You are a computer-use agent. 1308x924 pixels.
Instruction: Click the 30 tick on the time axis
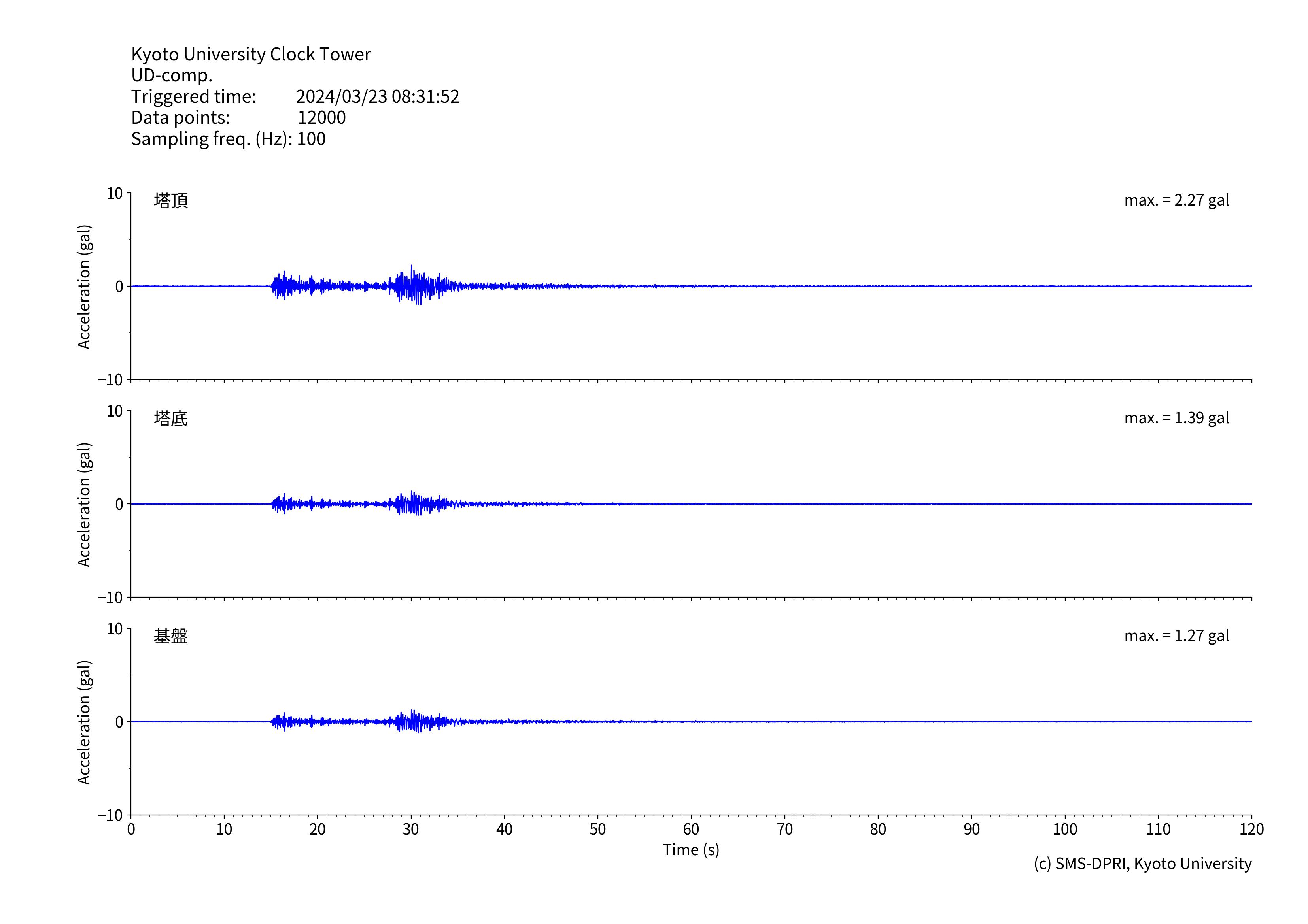click(411, 830)
